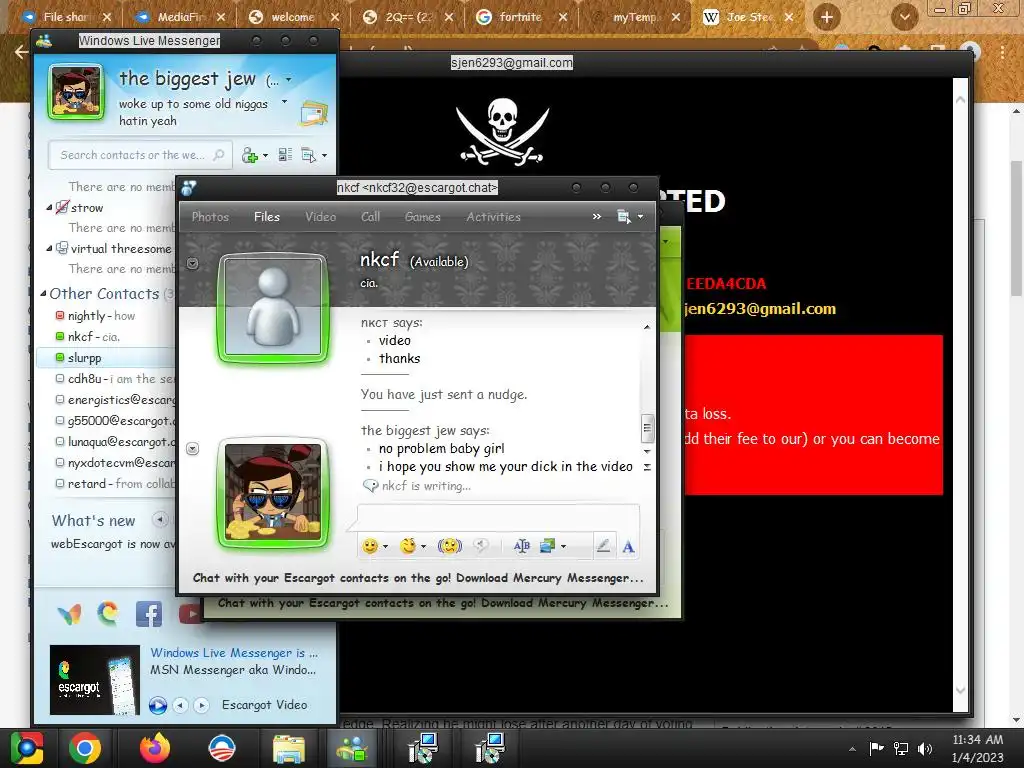The image size is (1024, 768).
Task: Click the background picker icon in chat toolbar
Action: click(x=547, y=546)
